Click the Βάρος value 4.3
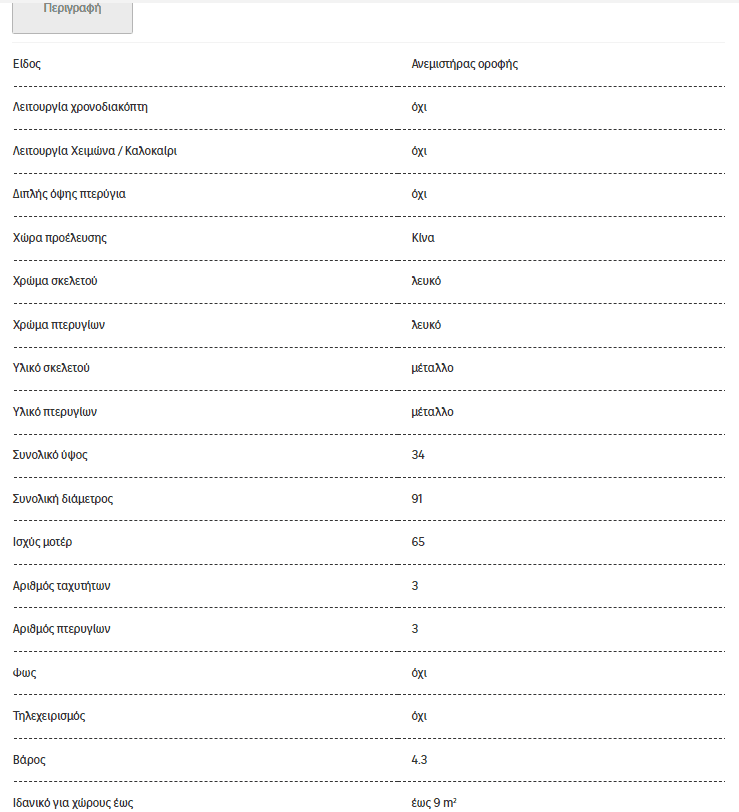The width and height of the screenshot is (739, 812). pyautogui.click(x=419, y=760)
